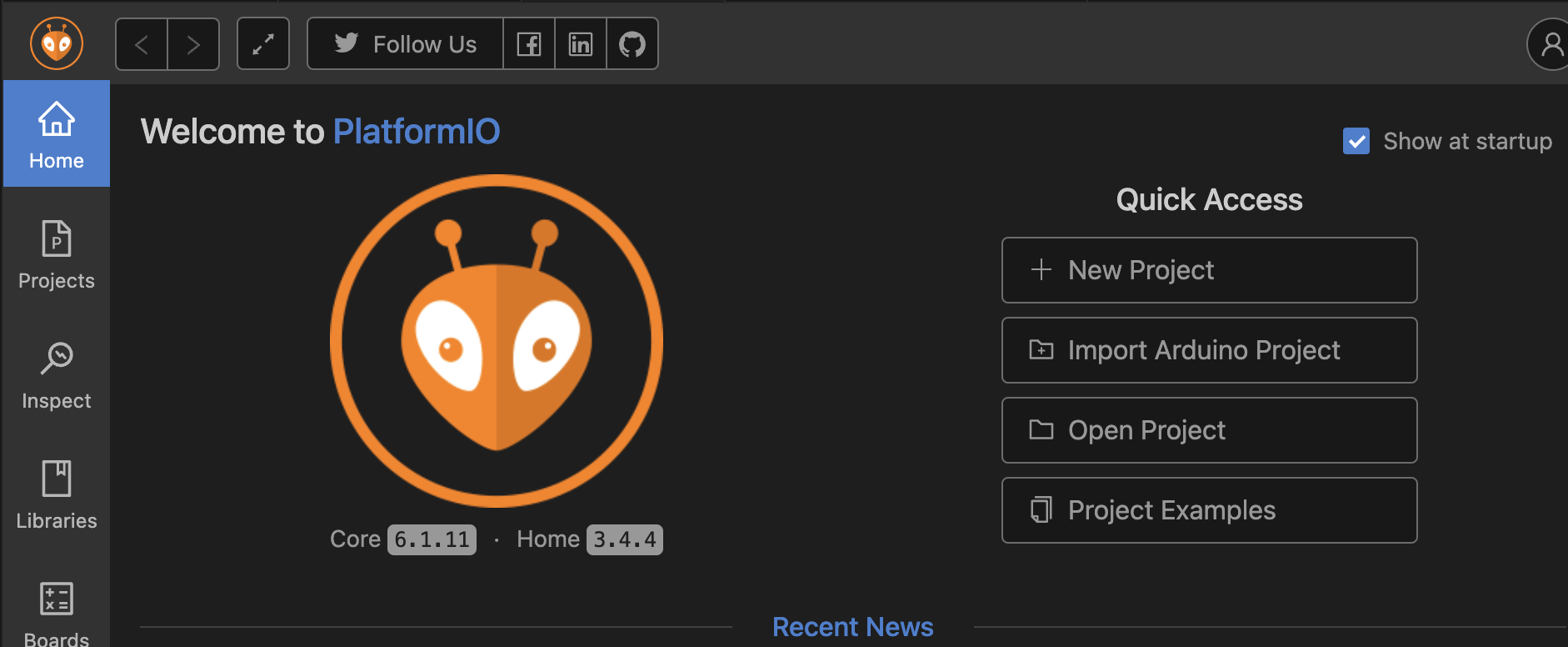Browse Project Examples button
Image resolution: width=1568 pixels, height=647 pixels.
[x=1209, y=510]
